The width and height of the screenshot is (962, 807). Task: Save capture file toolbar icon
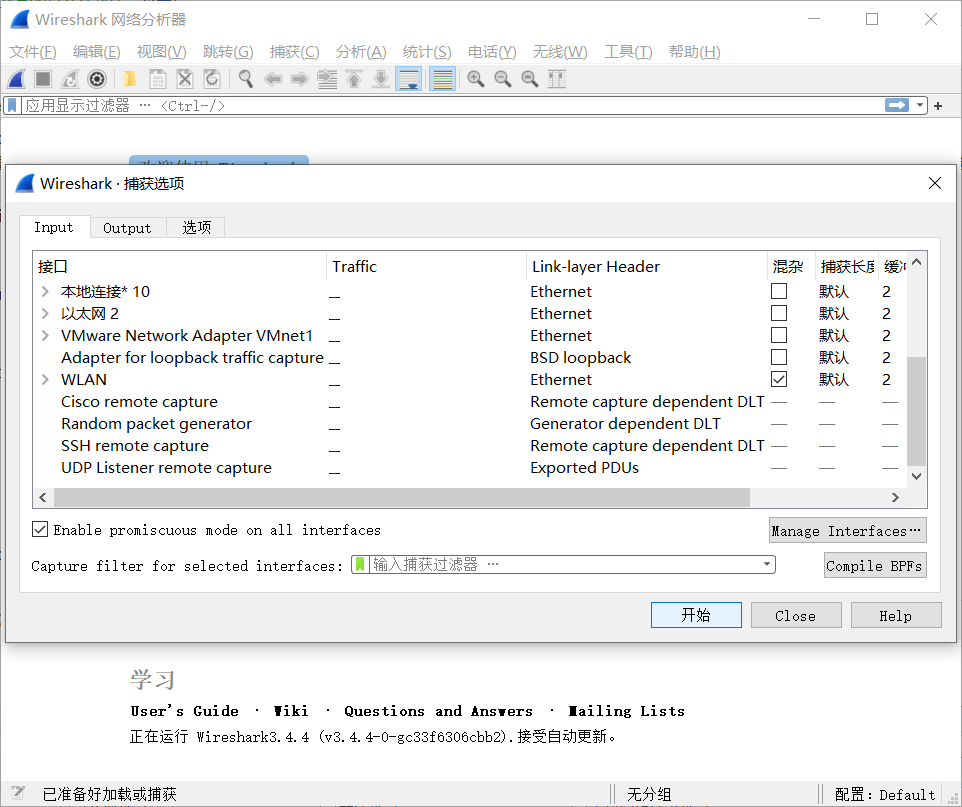158,79
